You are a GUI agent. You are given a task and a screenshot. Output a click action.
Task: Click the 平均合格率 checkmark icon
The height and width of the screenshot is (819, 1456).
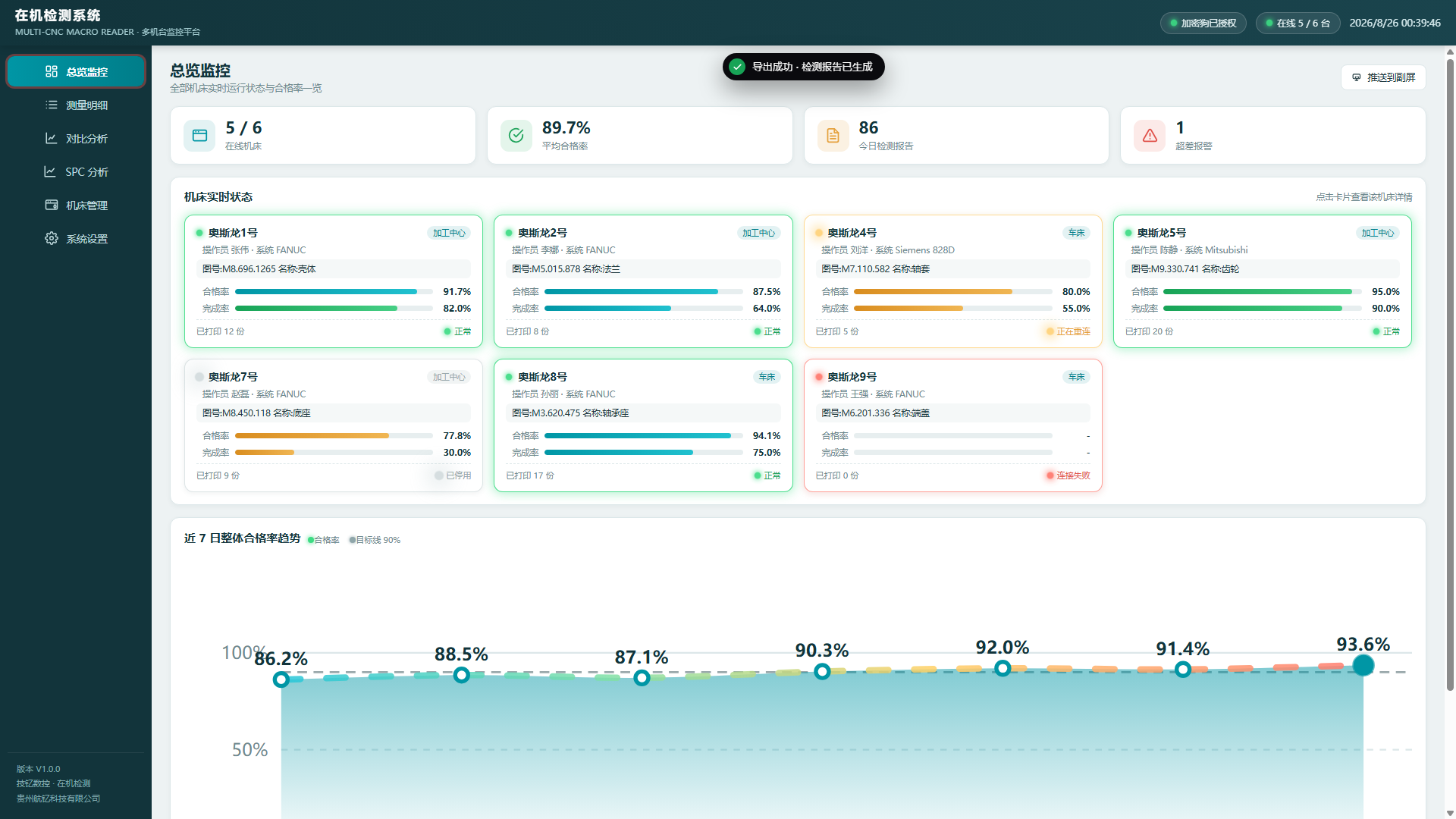click(516, 136)
